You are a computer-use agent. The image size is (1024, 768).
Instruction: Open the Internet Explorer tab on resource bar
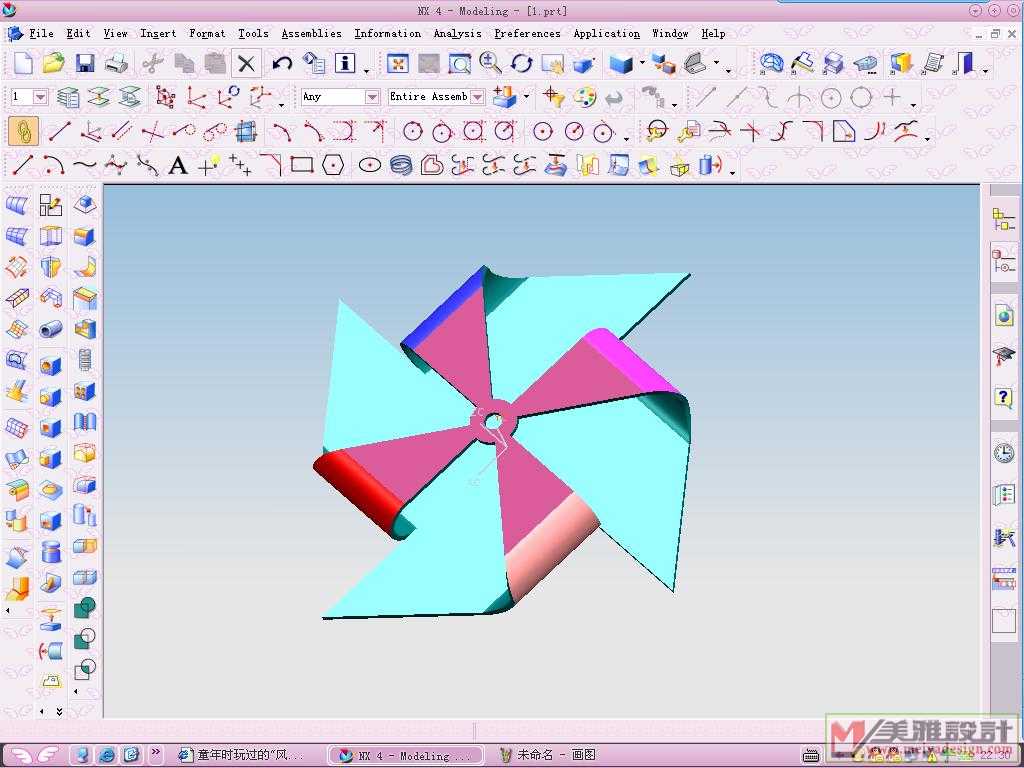click(x=1003, y=315)
